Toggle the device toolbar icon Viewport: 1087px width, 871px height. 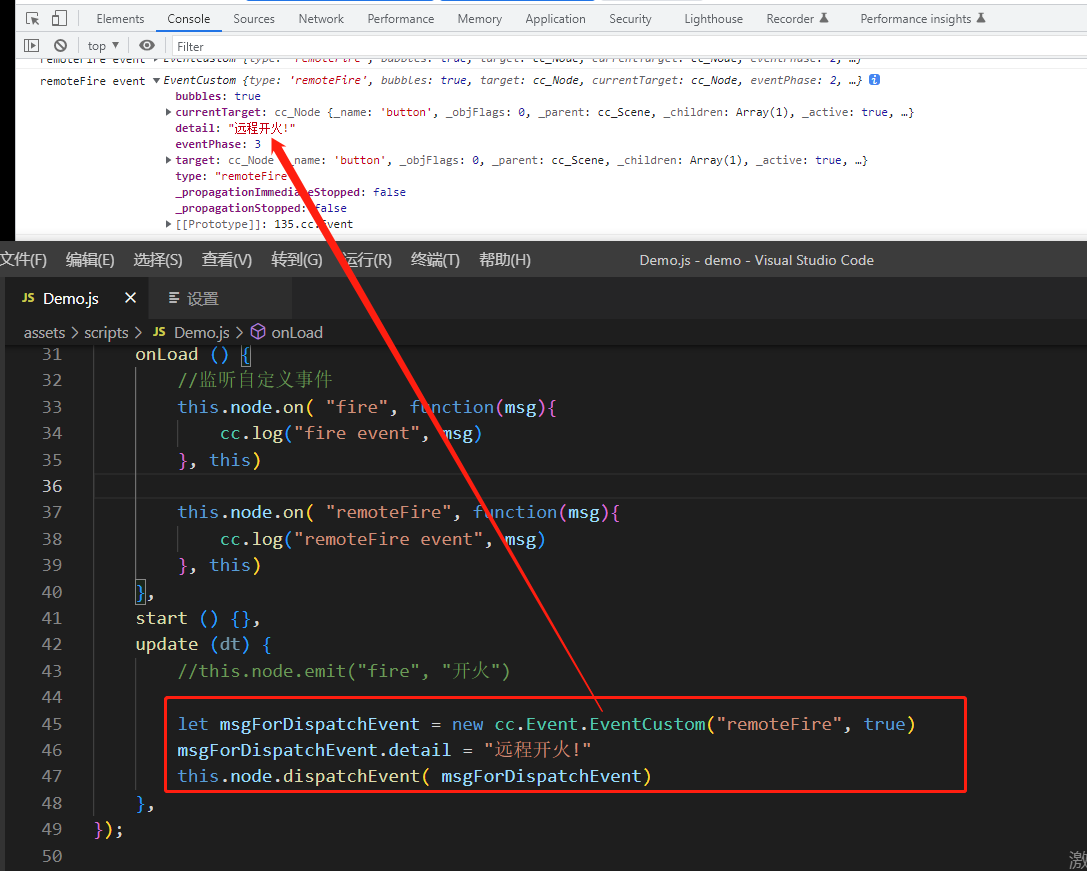click(x=59, y=19)
